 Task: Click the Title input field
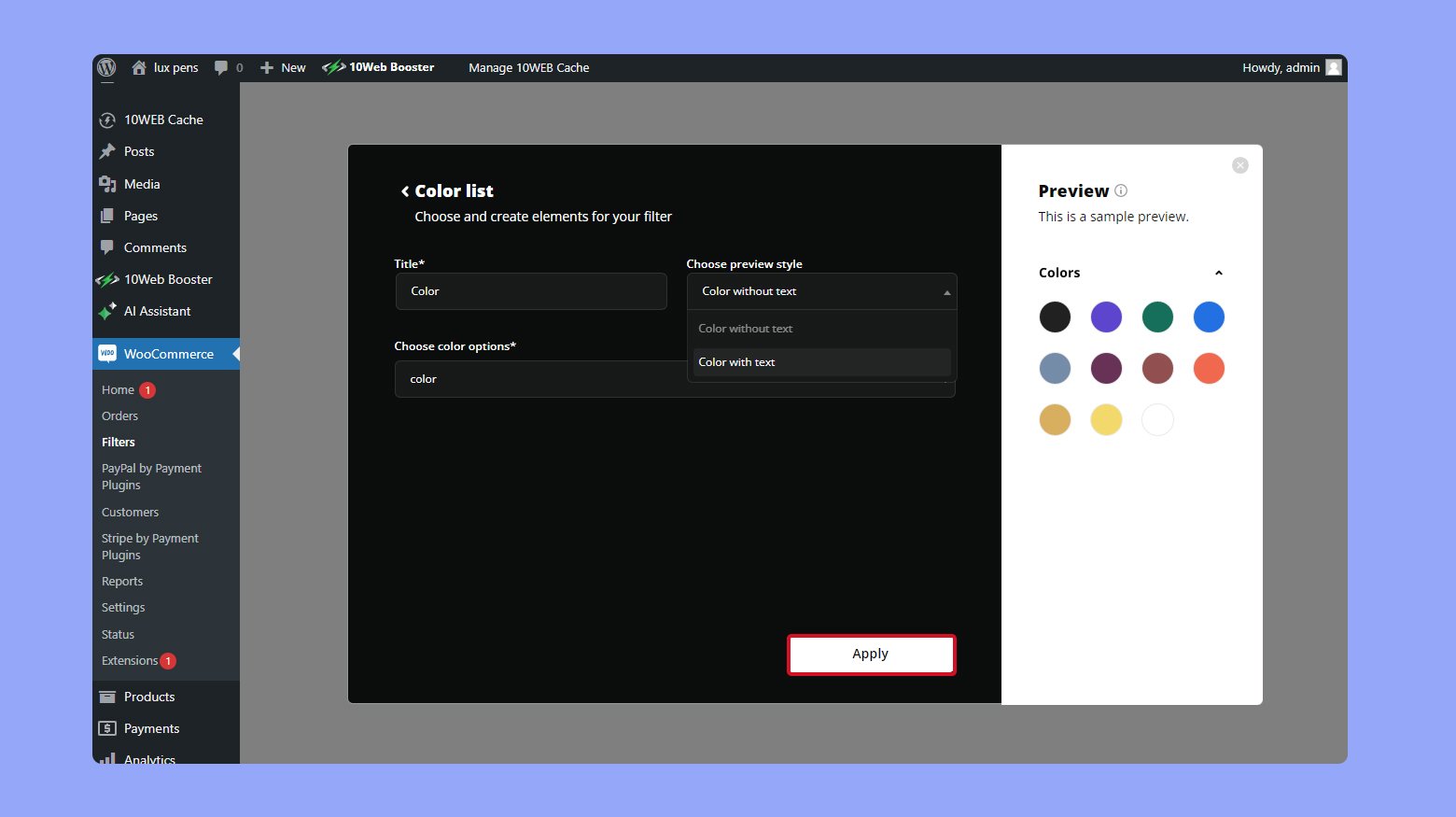530,291
